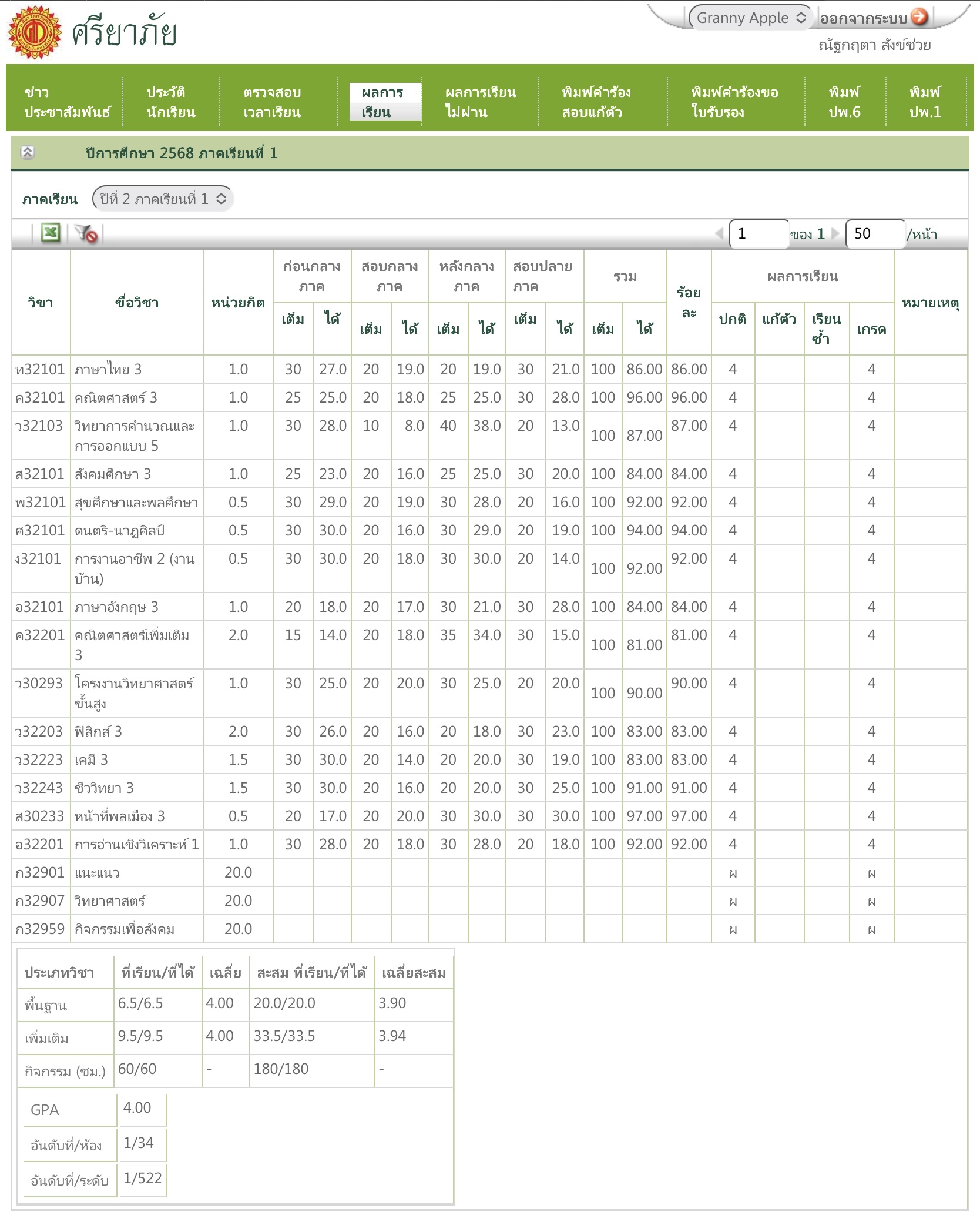Click the พิมพ์ ปพ.1 menu item
Screen dimensions: 980x1225
coord(925,102)
